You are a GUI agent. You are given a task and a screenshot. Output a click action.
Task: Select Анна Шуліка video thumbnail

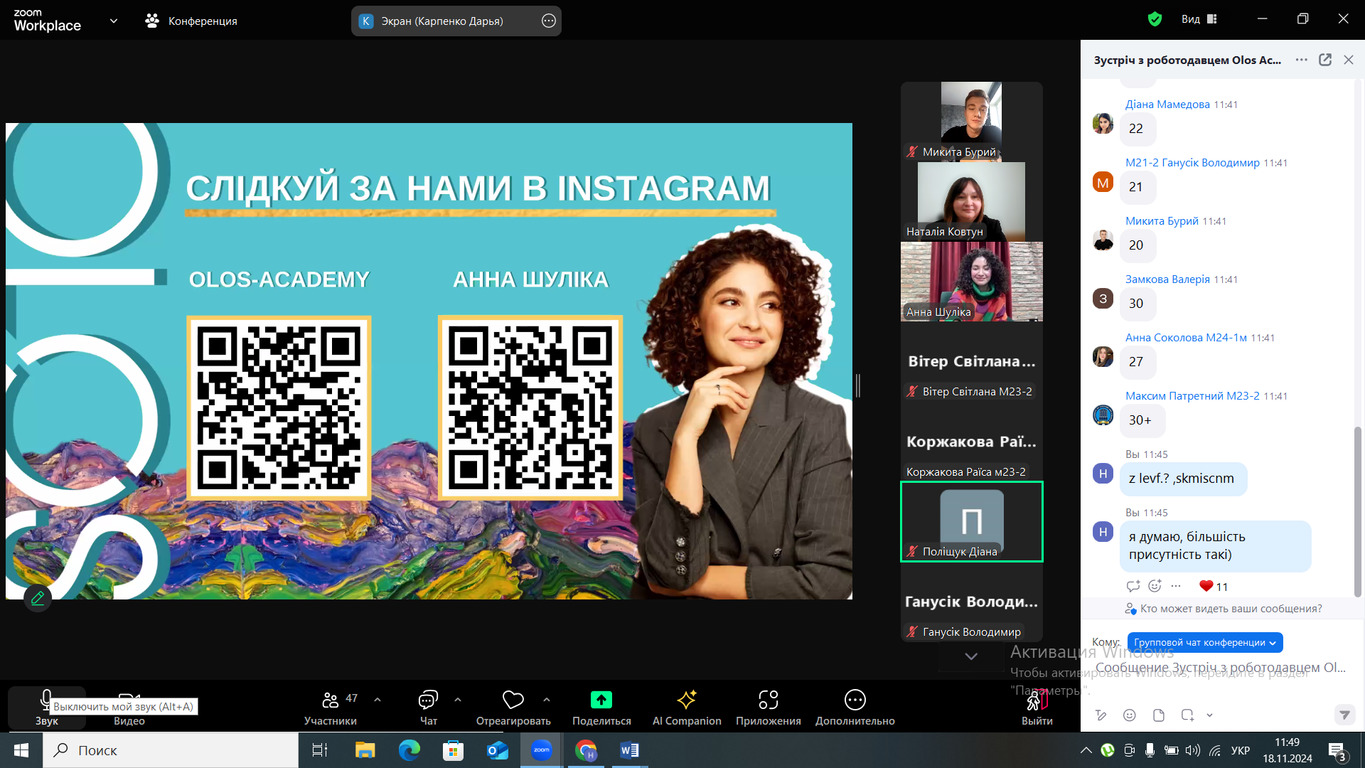pyautogui.click(x=971, y=281)
